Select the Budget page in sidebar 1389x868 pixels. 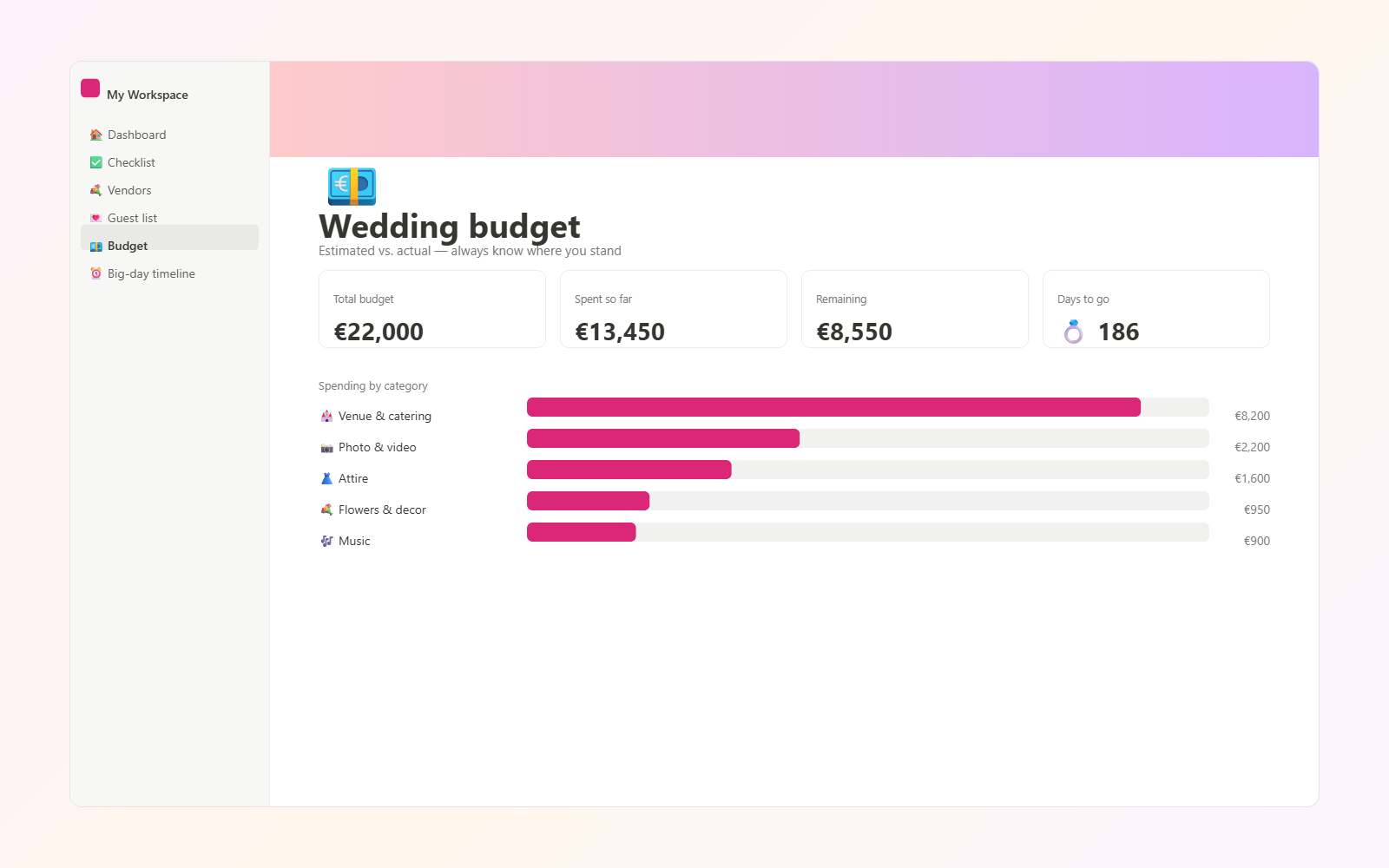pos(169,238)
